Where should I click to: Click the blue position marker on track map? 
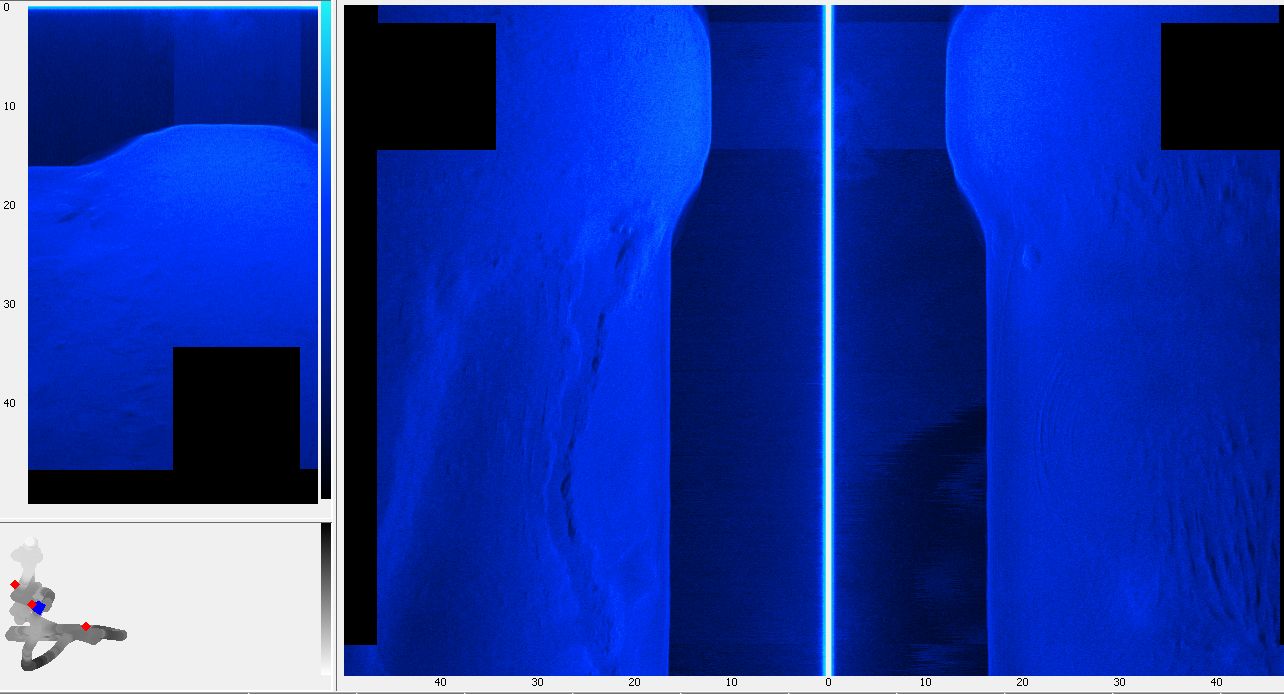[40, 607]
